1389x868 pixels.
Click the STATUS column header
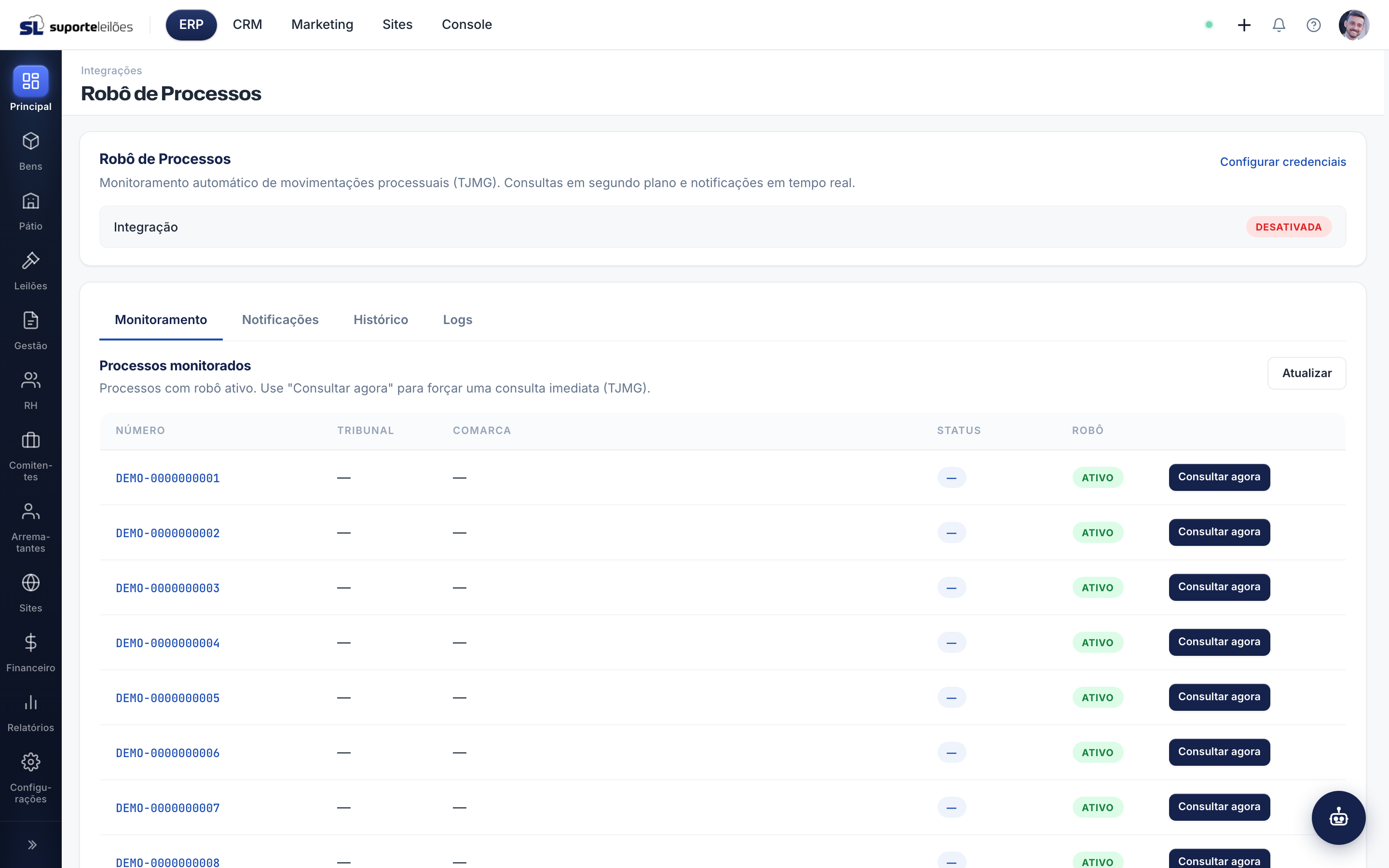click(958, 431)
